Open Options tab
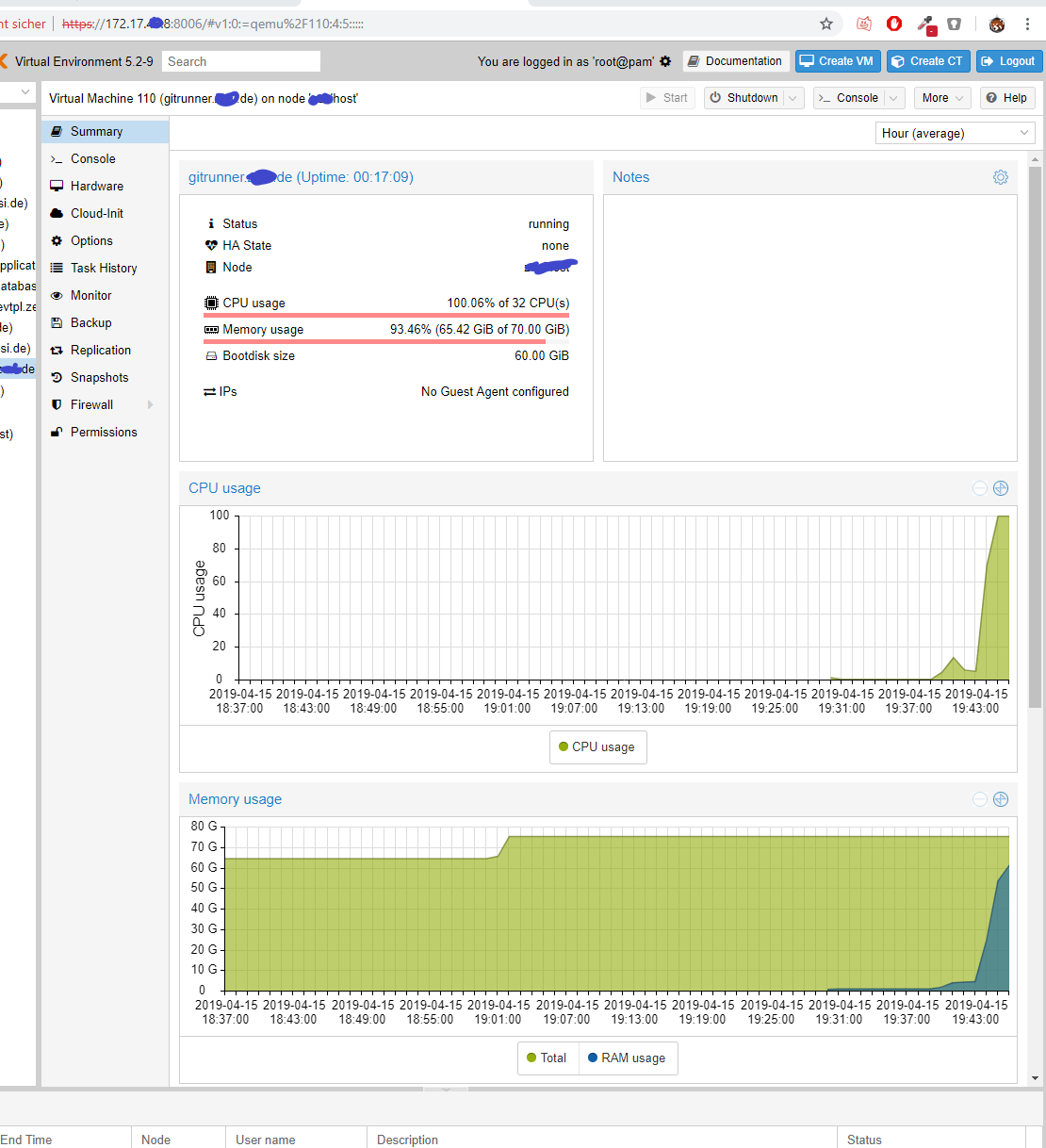The image size is (1046, 1148). tap(105, 240)
